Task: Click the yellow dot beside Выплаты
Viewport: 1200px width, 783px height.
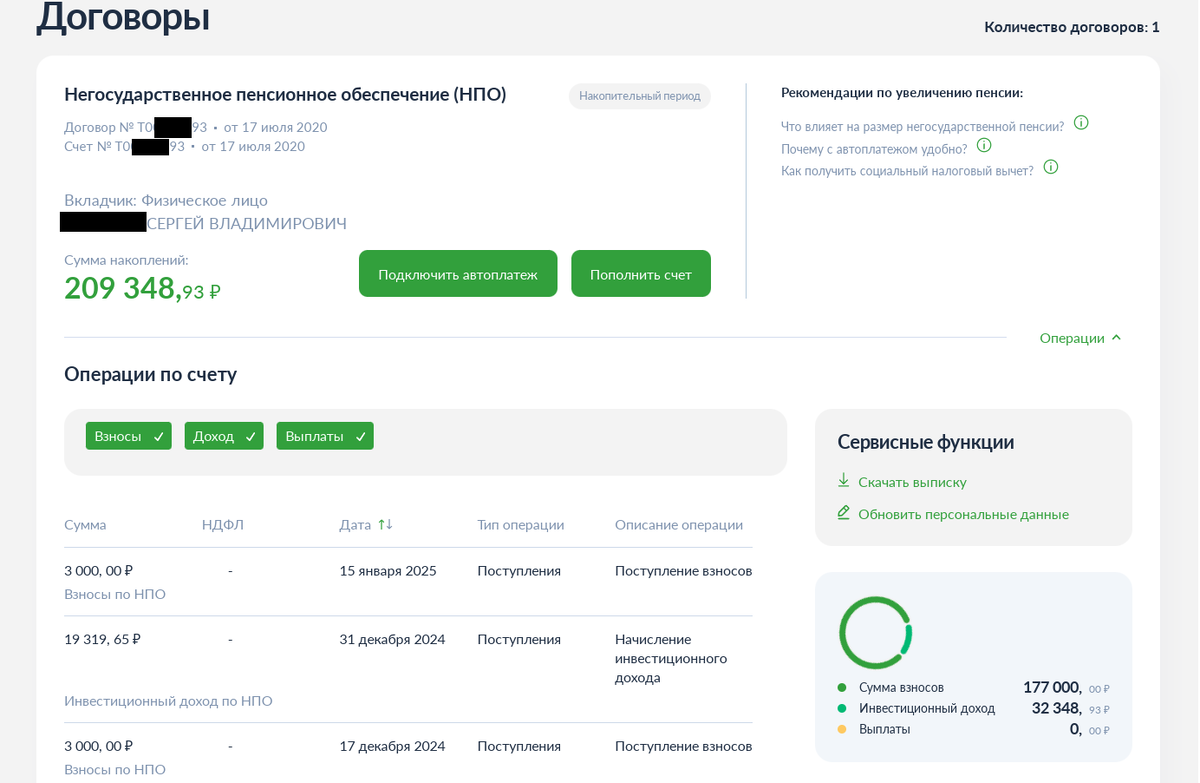Action: pos(842,729)
